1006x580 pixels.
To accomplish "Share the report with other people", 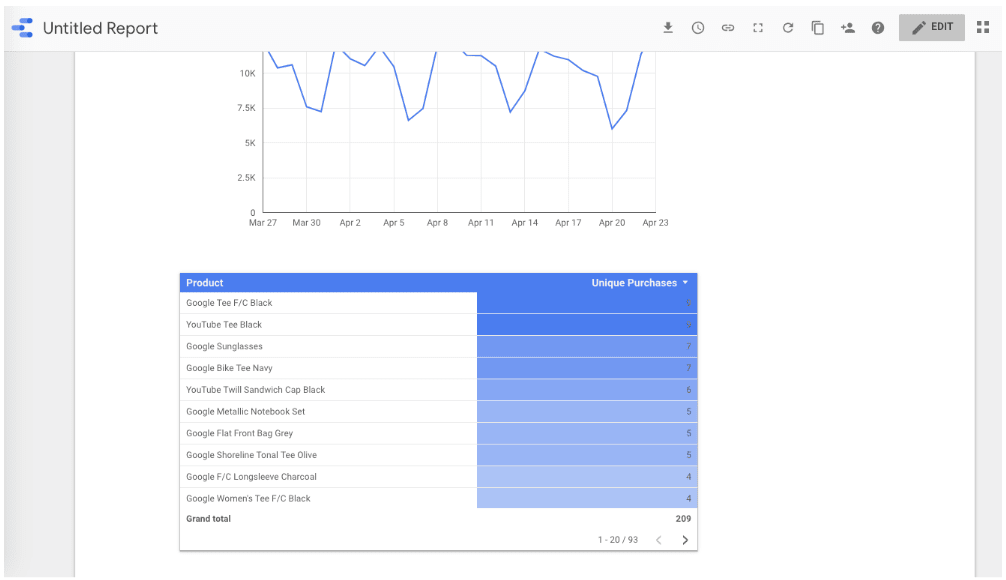I will pyautogui.click(x=847, y=27).
